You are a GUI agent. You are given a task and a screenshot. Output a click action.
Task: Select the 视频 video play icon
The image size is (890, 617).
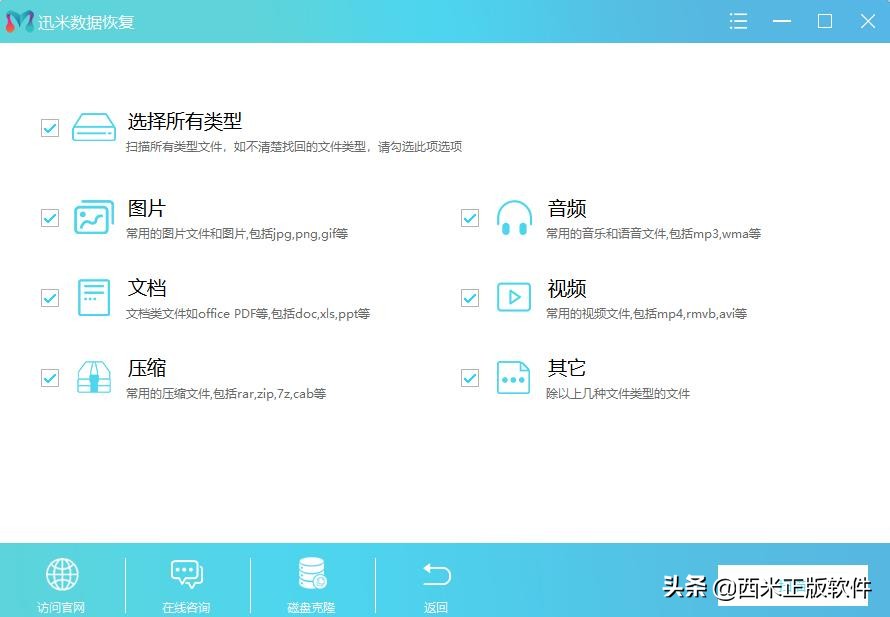(x=513, y=297)
